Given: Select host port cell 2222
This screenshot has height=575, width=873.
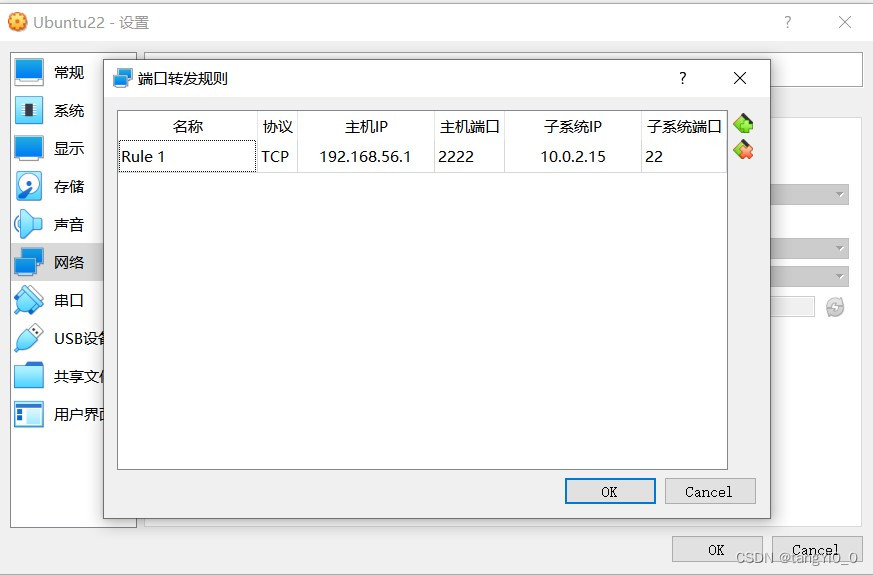Looking at the screenshot, I should pos(469,156).
